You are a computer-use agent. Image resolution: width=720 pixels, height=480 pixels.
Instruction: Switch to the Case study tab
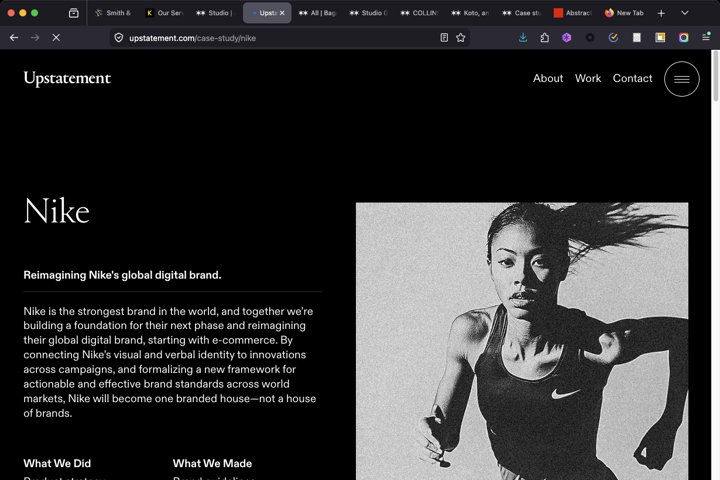coord(522,13)
